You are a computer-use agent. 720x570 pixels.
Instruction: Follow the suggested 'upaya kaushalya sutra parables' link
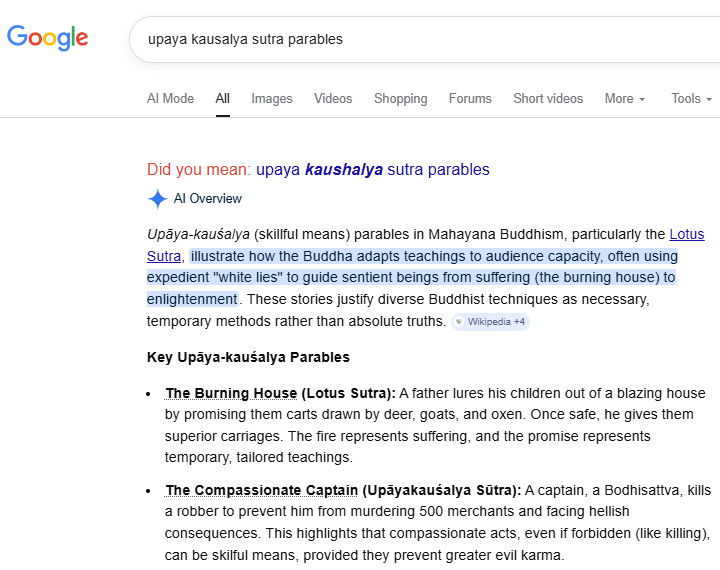click(x=373, y=169)
